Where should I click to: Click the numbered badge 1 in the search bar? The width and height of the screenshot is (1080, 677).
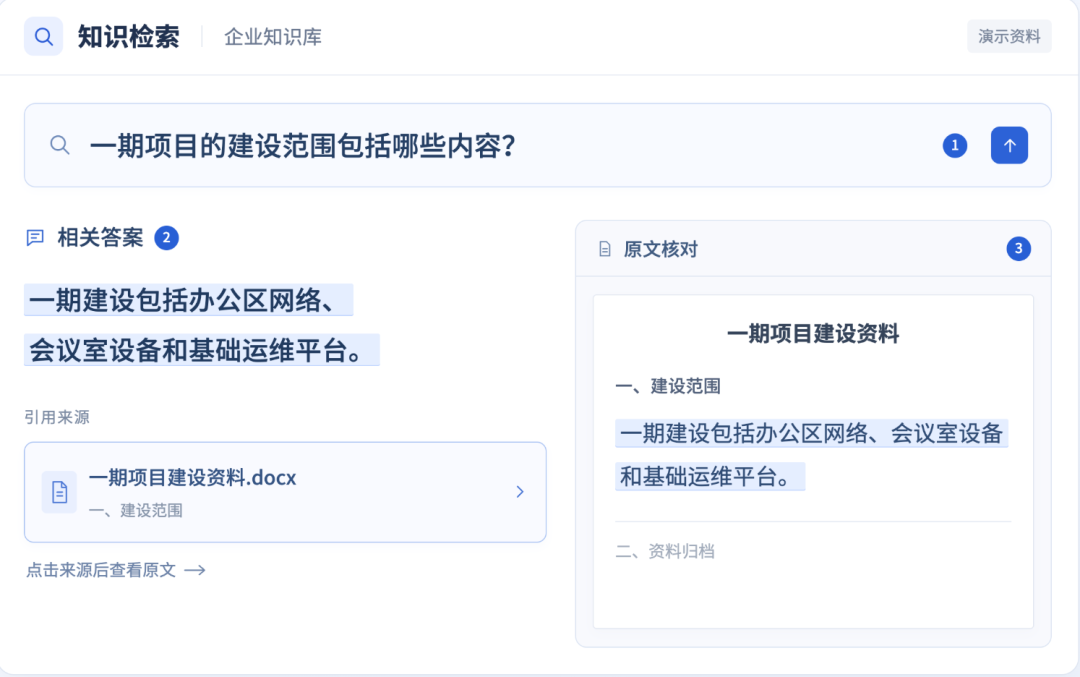[955, 145]
